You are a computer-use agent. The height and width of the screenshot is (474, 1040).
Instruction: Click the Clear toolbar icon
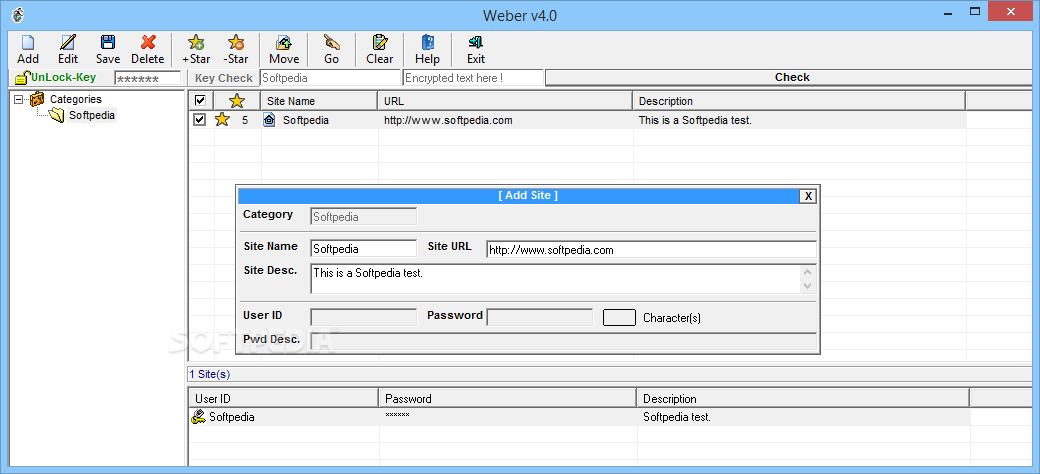coord(379,43)
